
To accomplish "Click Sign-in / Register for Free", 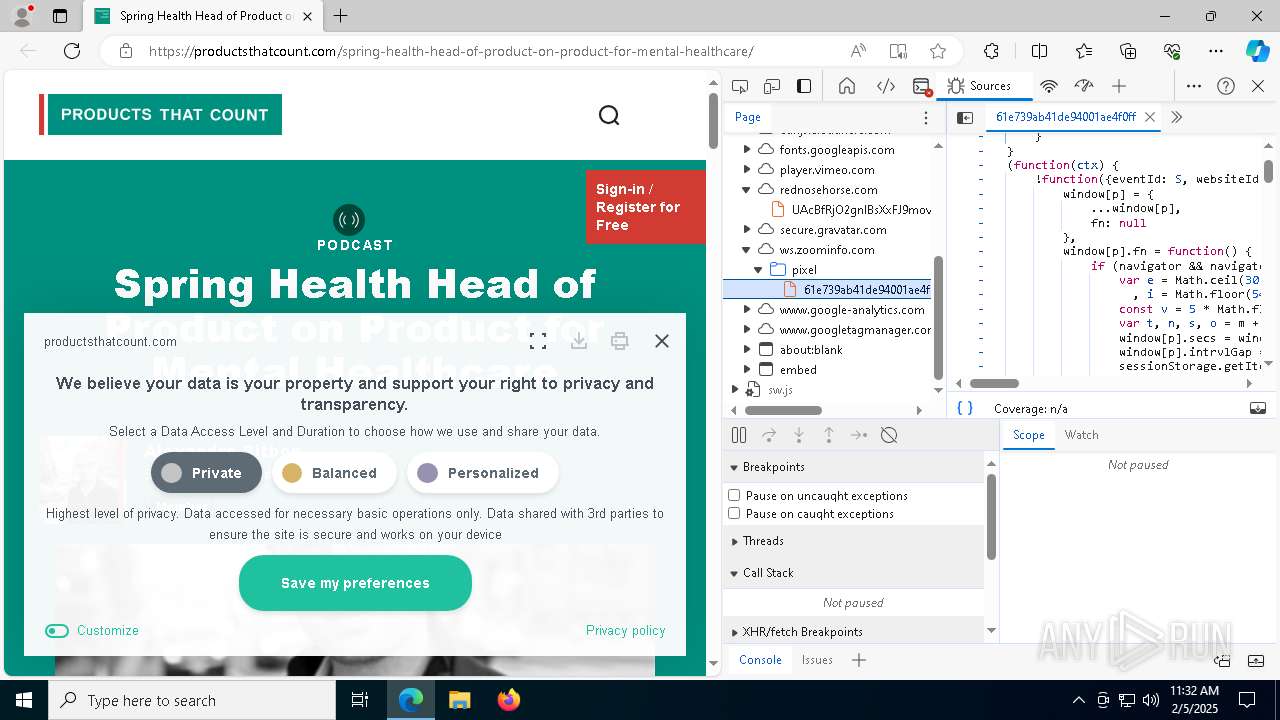I will (x=645, y=207).
